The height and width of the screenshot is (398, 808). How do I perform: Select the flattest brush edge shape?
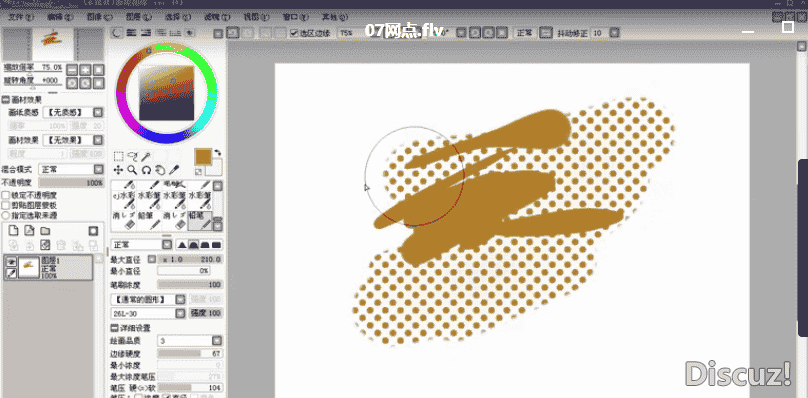(216, 244)
